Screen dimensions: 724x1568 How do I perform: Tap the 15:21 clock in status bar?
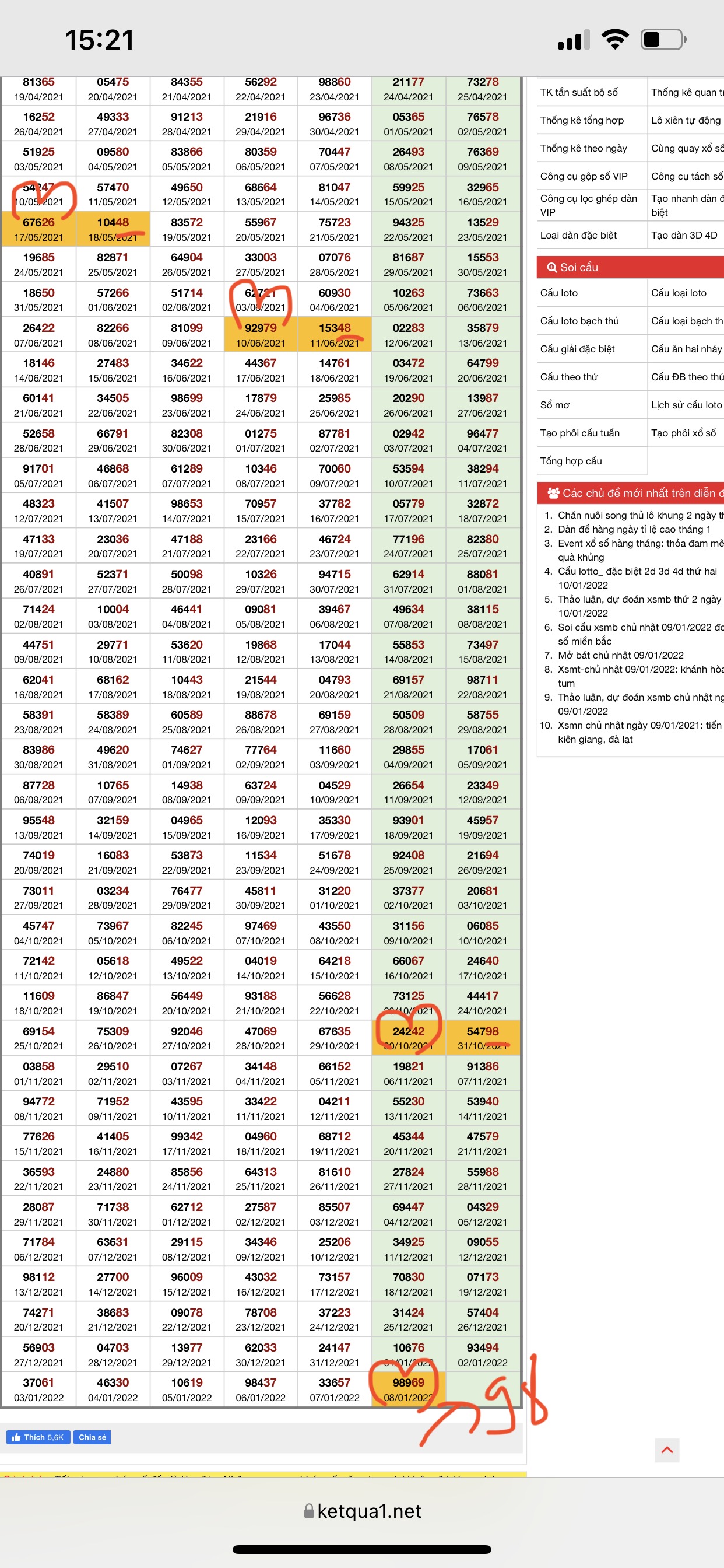[100, 40]
